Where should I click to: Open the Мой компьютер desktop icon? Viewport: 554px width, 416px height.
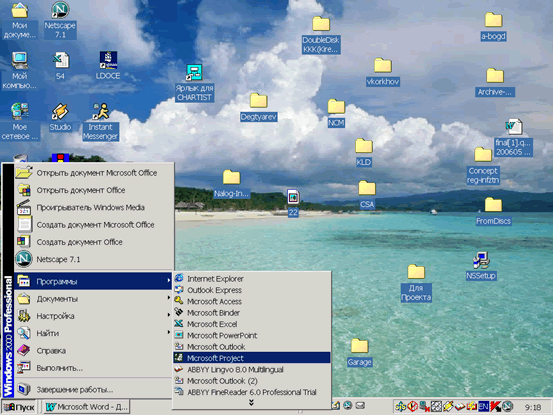coord(19,70)
